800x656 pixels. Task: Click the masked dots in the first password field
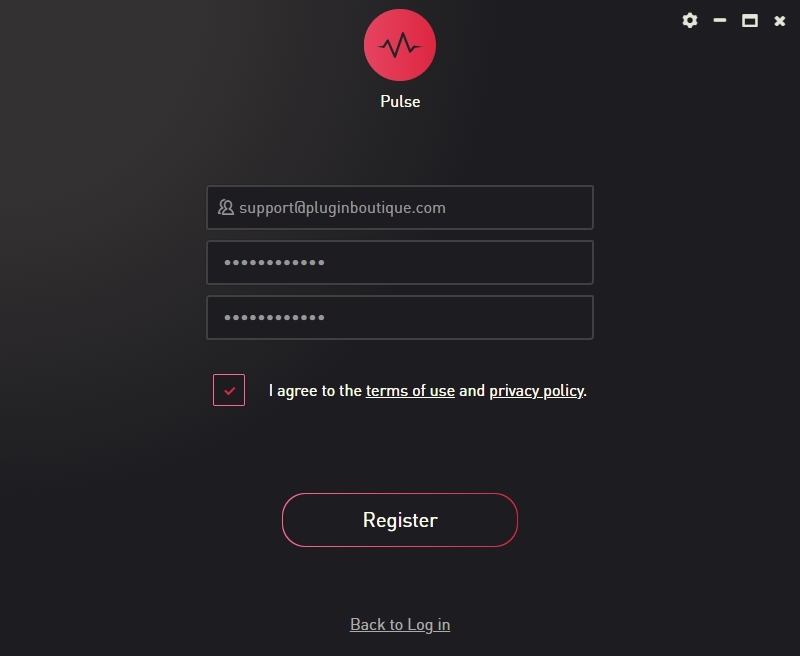coord(274,263)
